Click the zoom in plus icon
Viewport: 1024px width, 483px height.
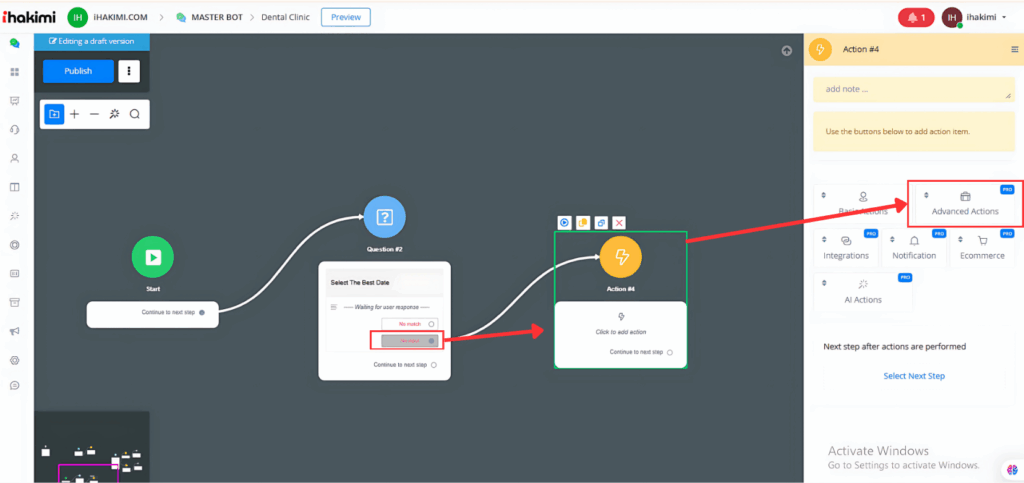click(75, 114)
